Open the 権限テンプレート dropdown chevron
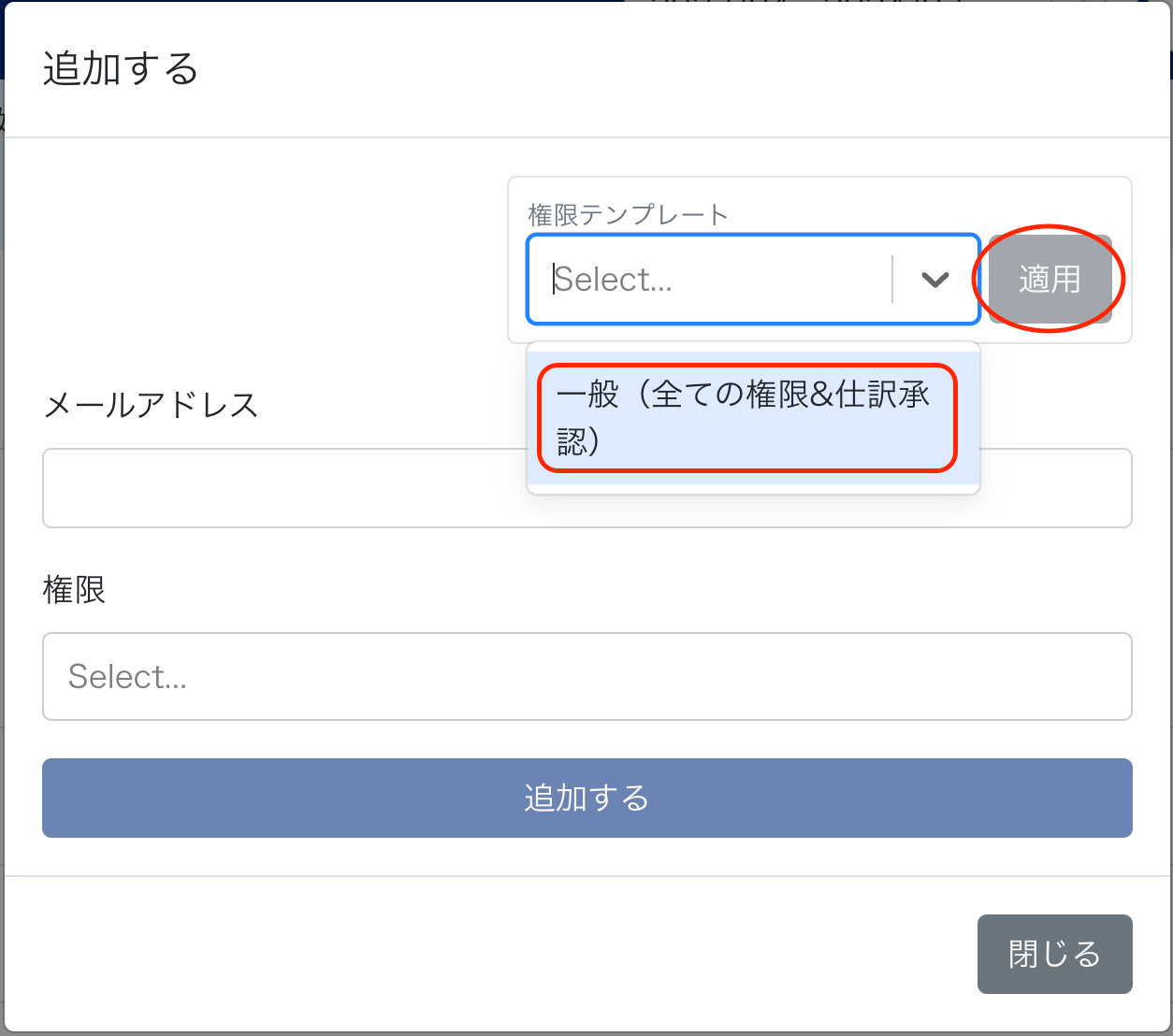1173x1036 pixels. 934,280
